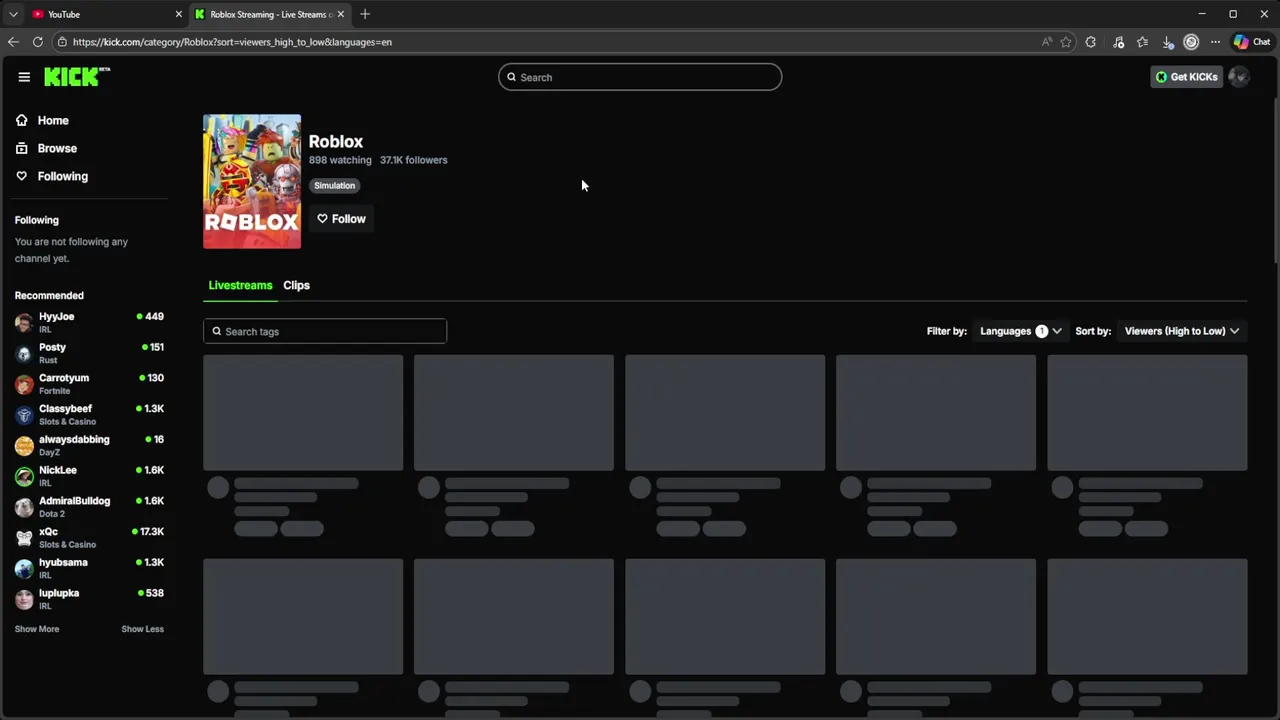
Task: Go to Home in sidebar
Action: pyautogui.click(x=53, y=120)
